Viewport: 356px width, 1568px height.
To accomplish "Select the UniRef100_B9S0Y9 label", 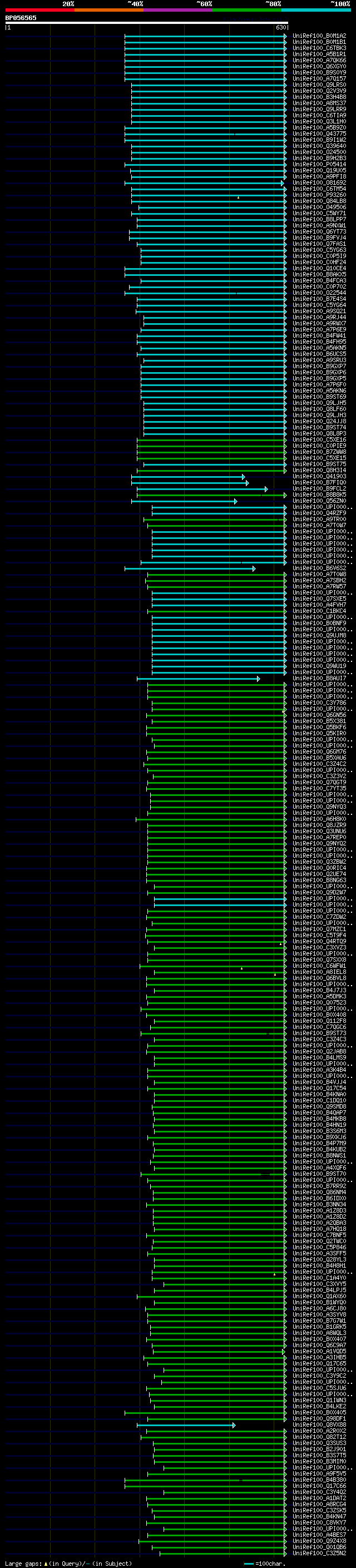I will (x=319, y=72).
